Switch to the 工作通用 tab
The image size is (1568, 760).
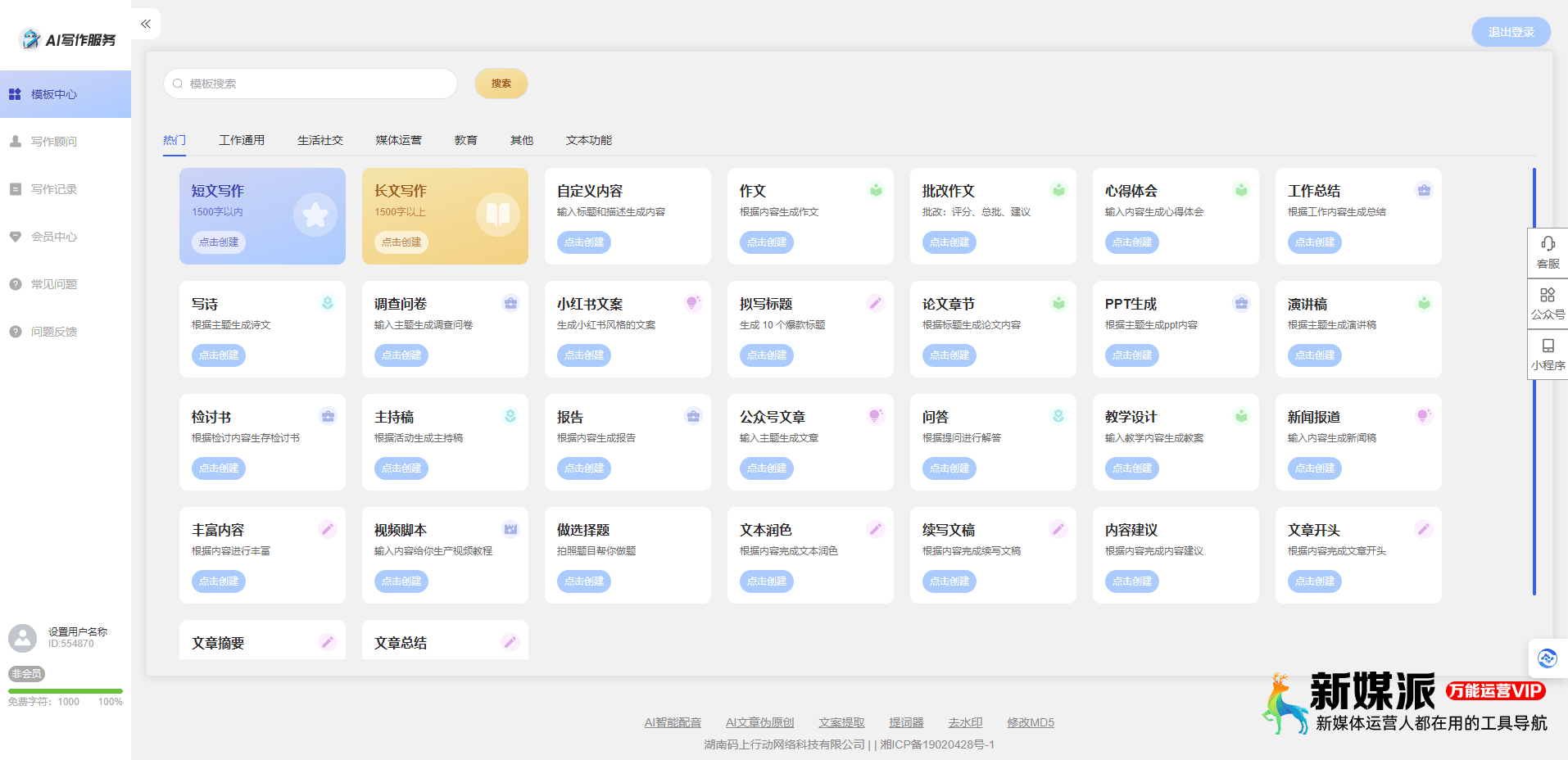click(242, 140)
